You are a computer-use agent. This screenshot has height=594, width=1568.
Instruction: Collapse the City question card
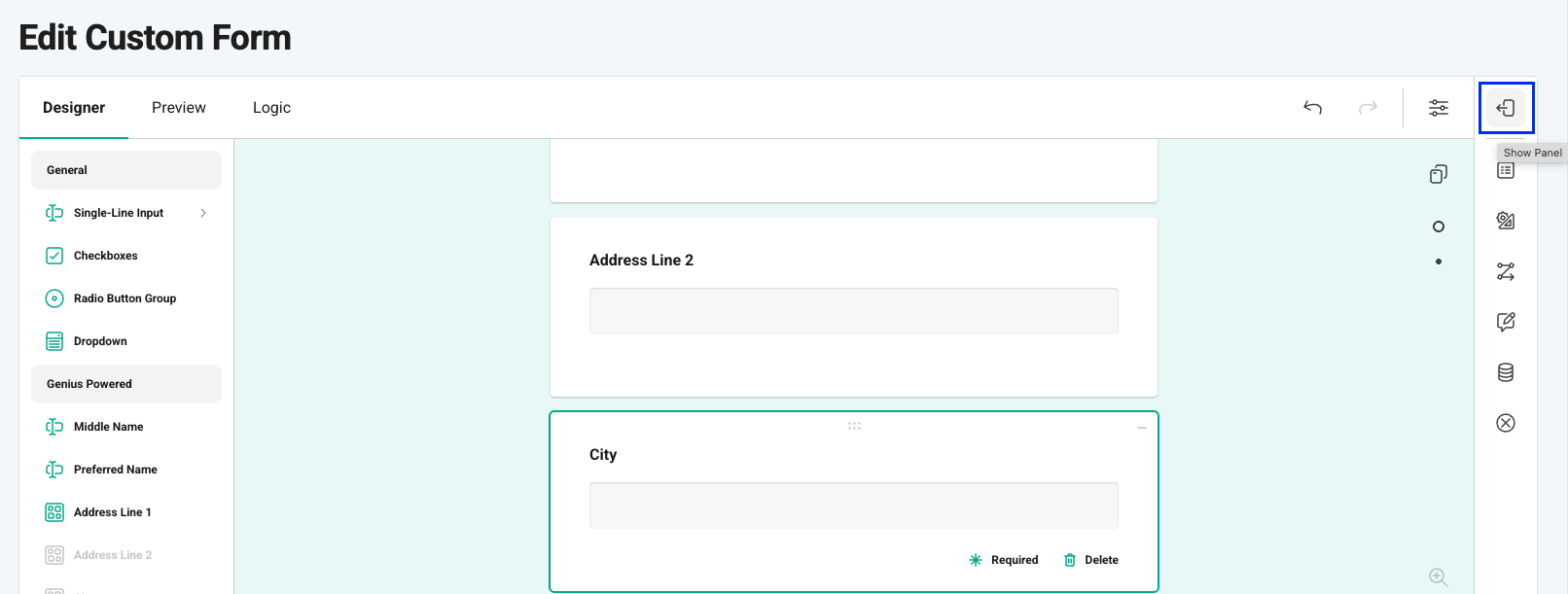(1142, 428)
